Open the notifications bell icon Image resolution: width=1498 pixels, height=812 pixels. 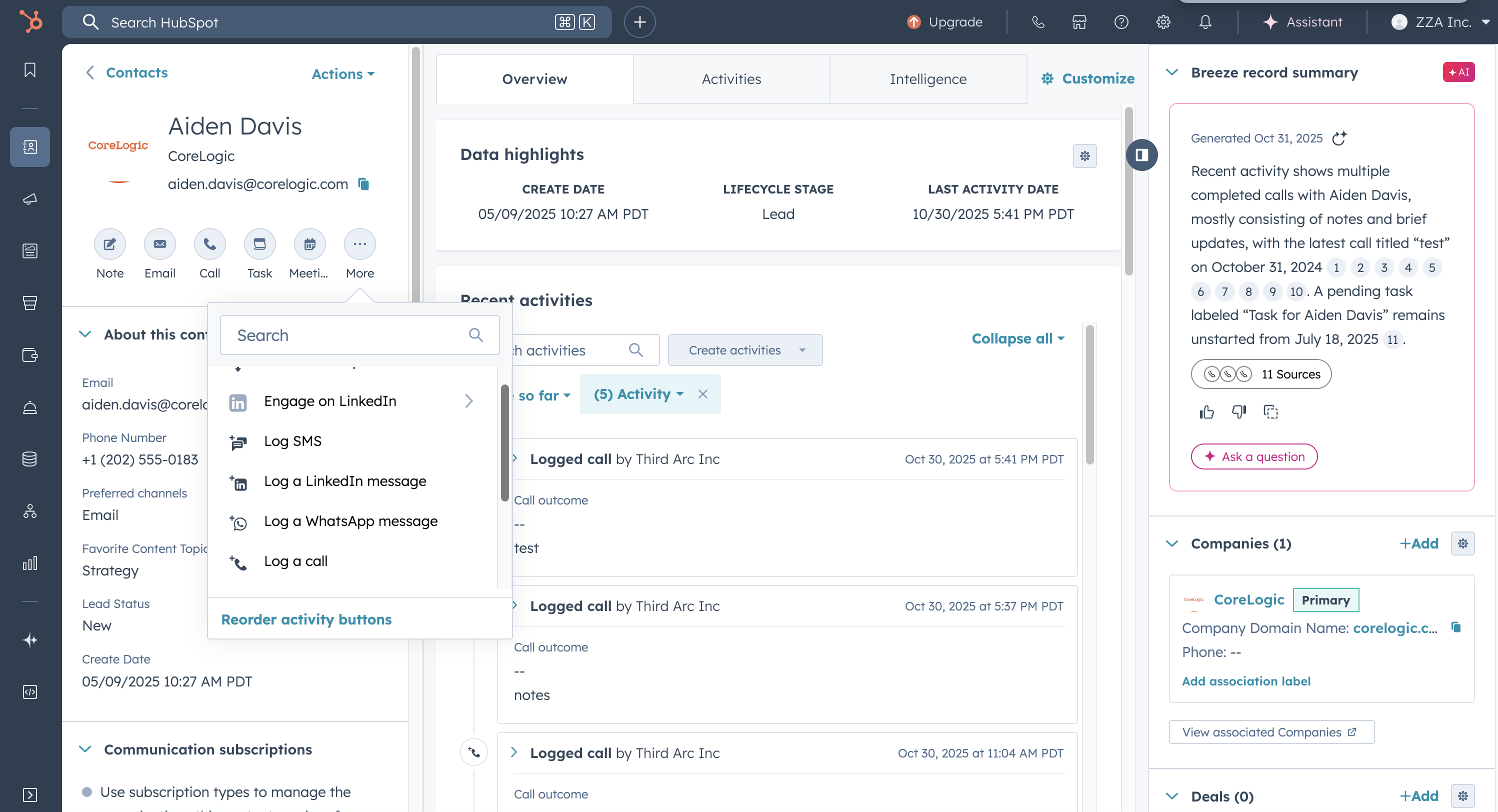pyautogui.click(x=1205, y=22)
